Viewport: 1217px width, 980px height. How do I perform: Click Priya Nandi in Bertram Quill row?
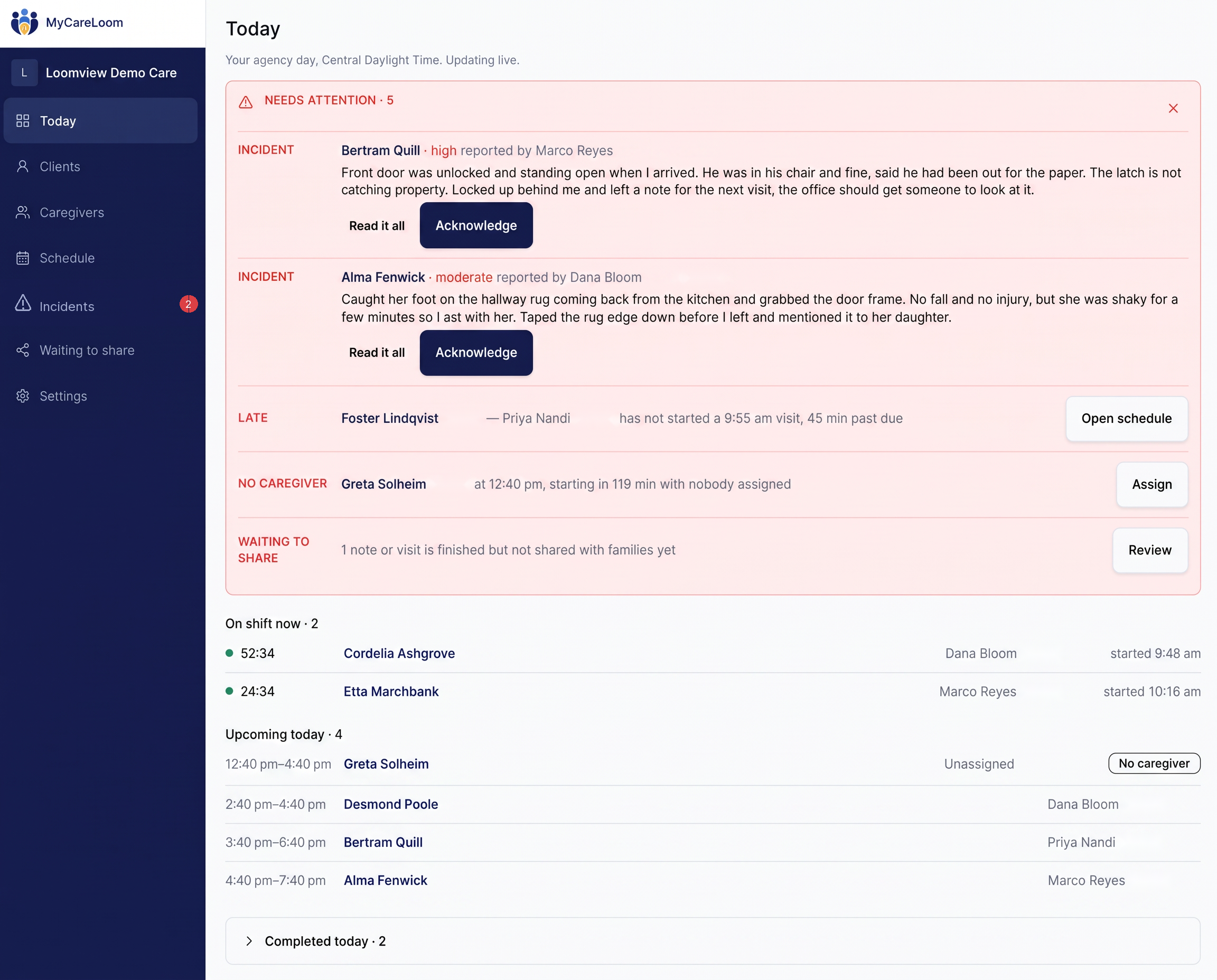[1081, 842]
